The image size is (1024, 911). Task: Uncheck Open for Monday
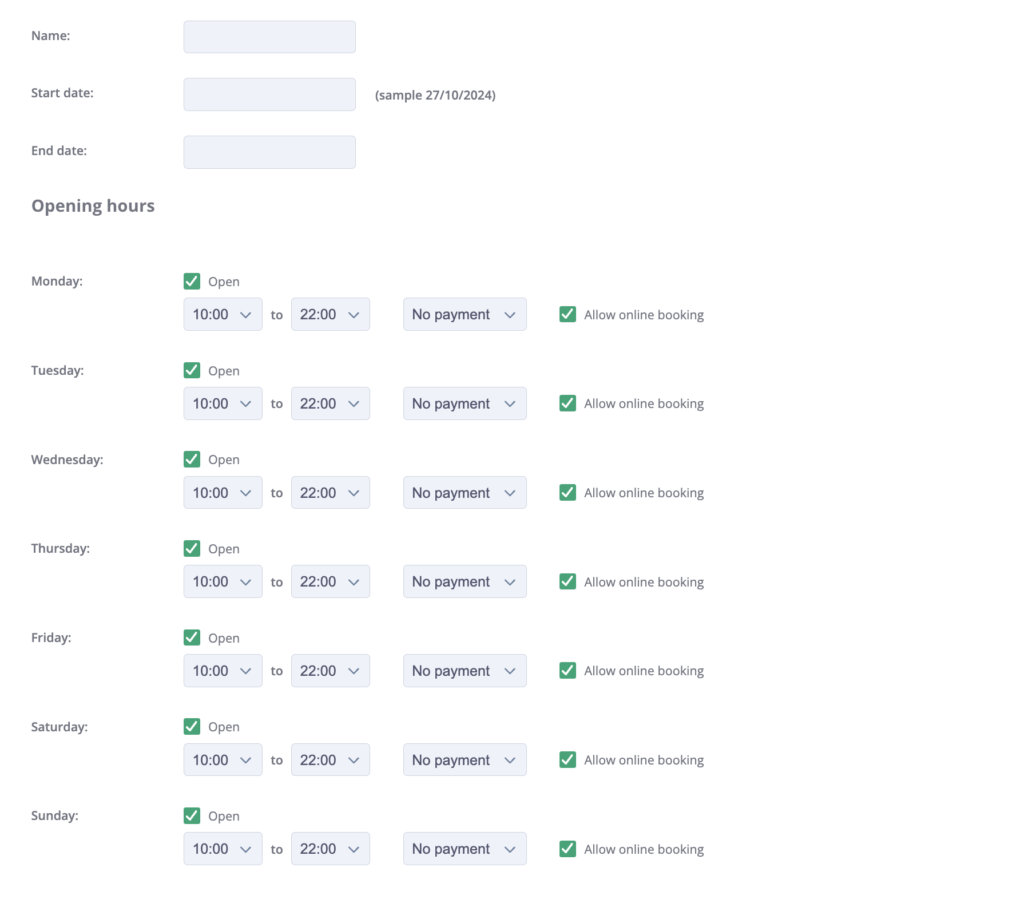pos(191,281)
